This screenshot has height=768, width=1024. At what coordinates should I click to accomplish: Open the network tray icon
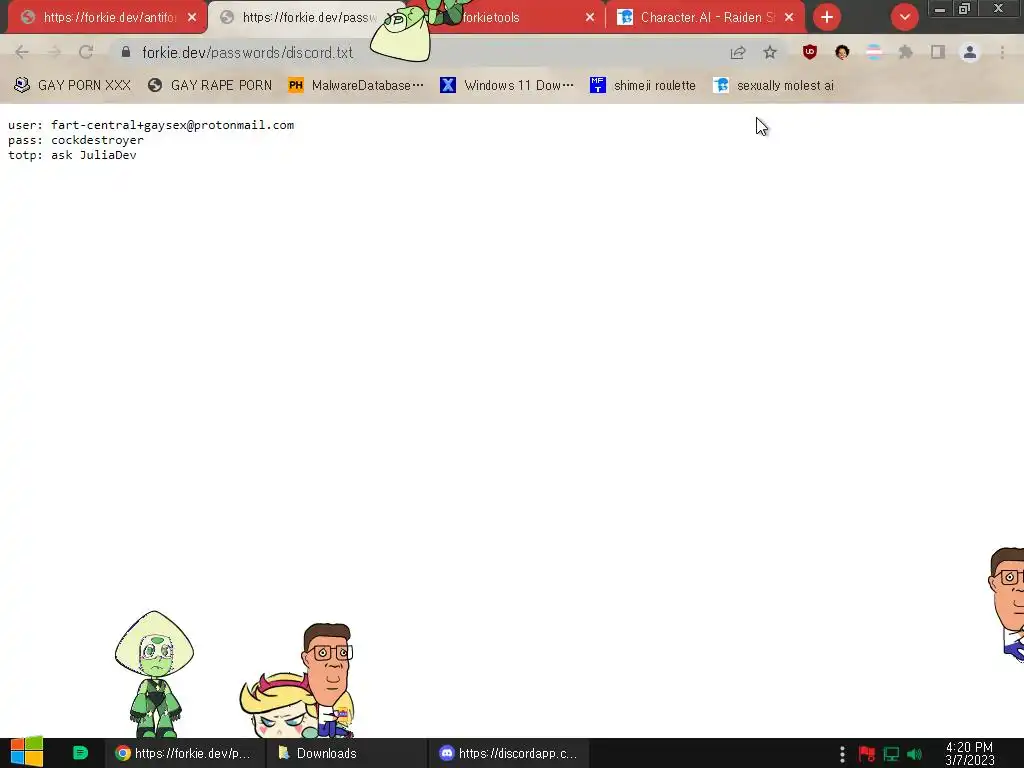pos(891,754)
